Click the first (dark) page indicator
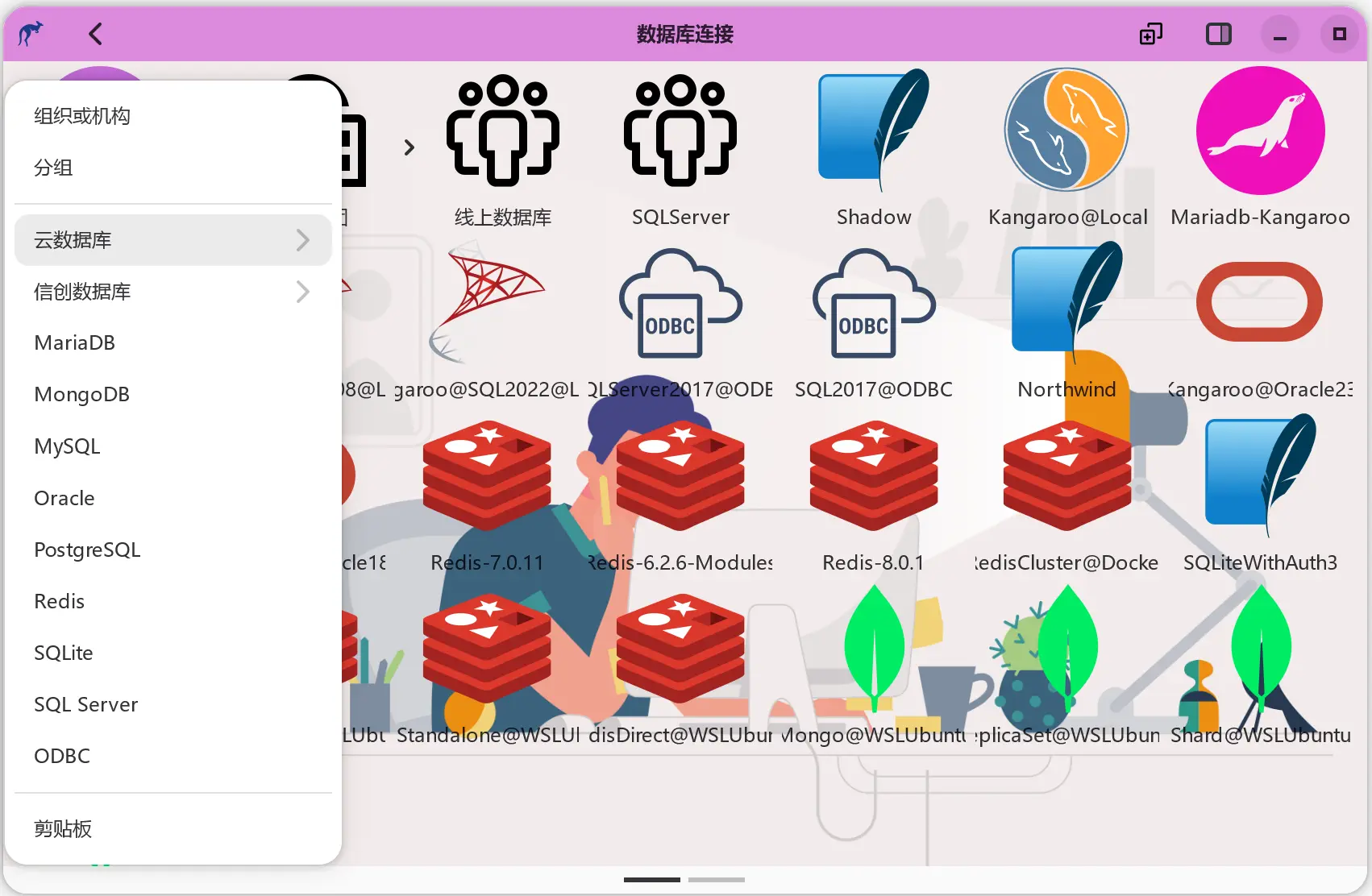 click(x=652, y=880)
